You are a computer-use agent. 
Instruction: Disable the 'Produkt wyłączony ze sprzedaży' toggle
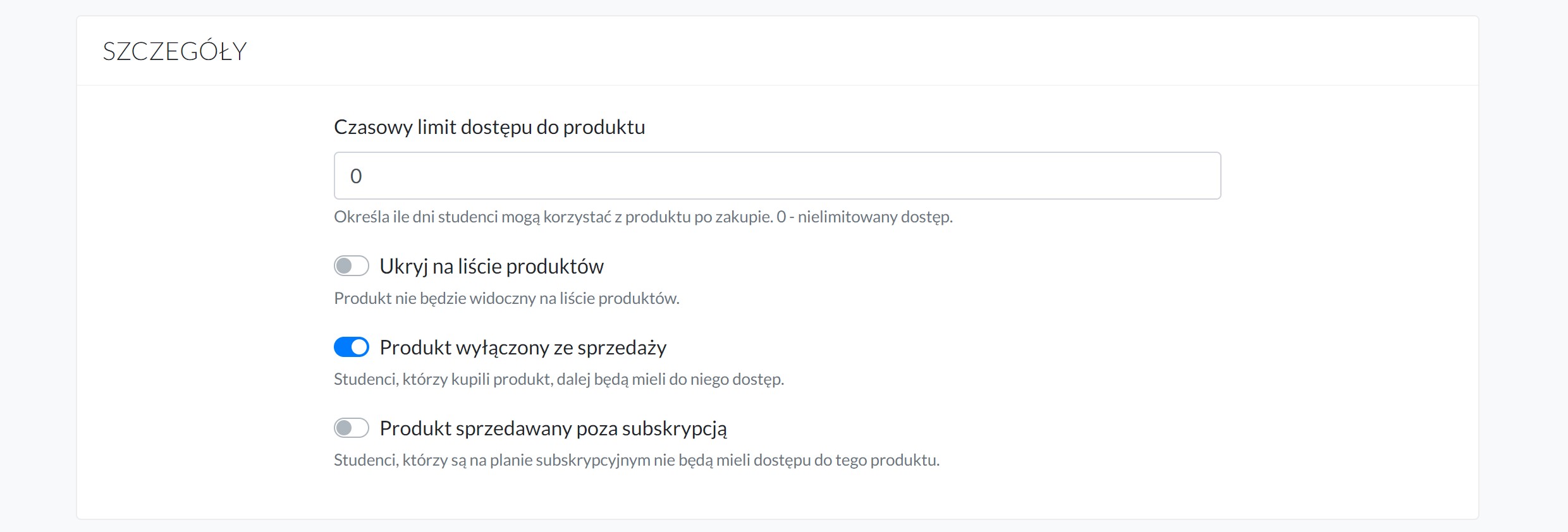click(352, 347)
